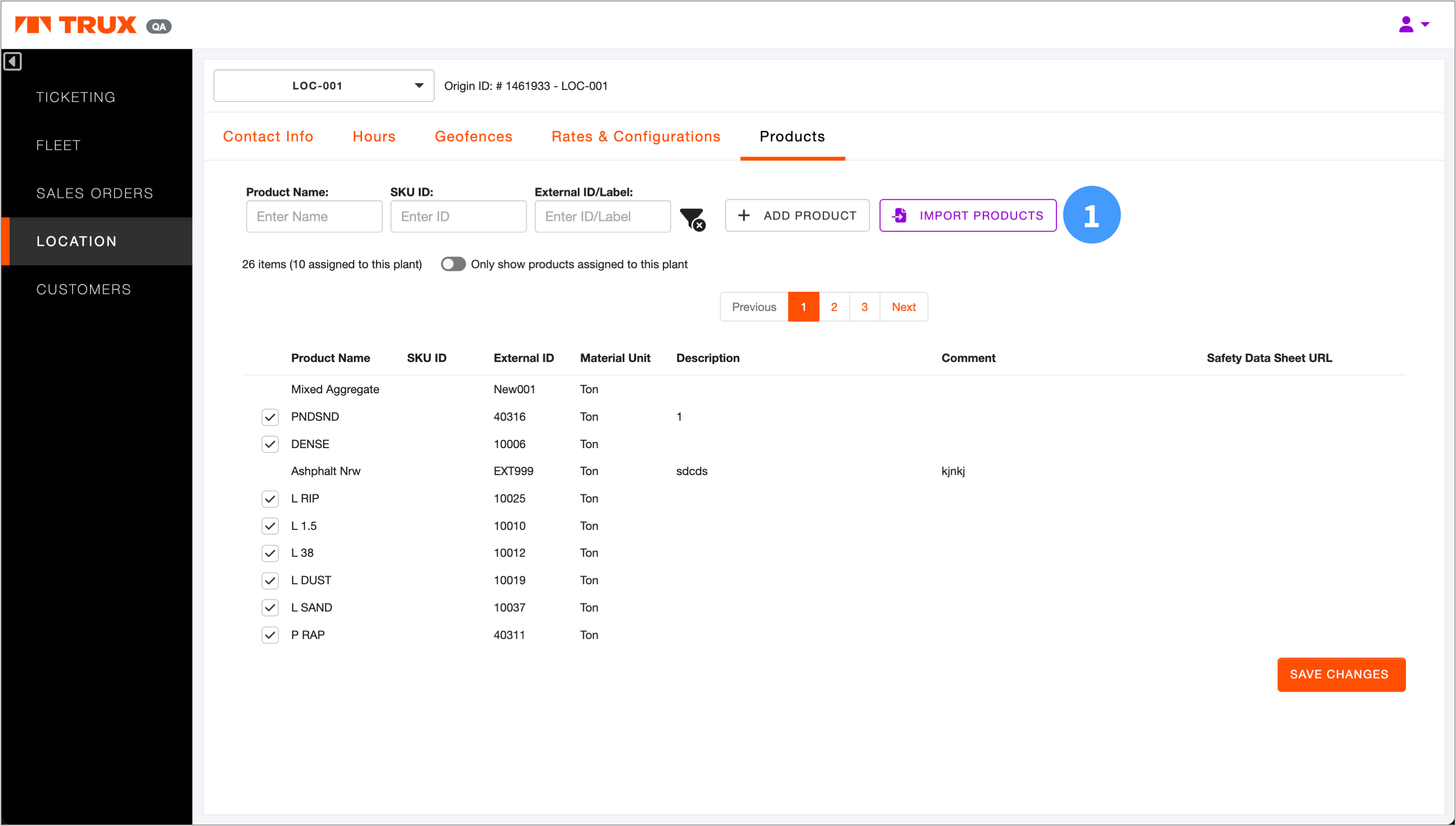Click the External ID column header
This screenshot has height=826, width=1456.
click(523, 358)
